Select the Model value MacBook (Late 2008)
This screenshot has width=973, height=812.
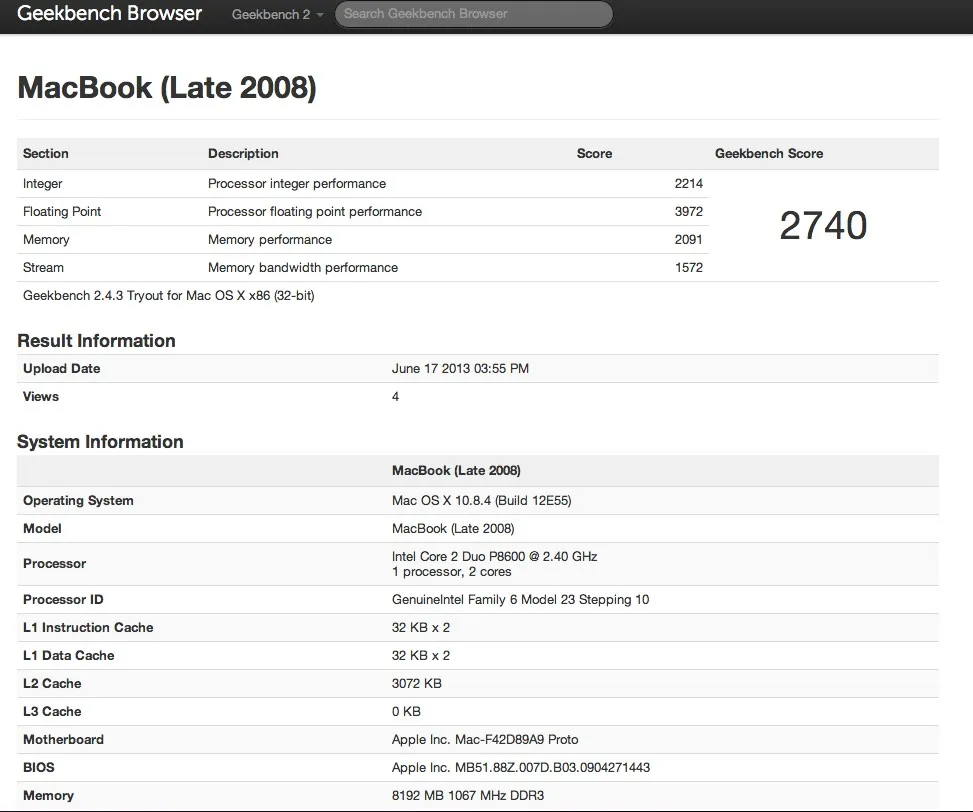[x=453, y=529]
